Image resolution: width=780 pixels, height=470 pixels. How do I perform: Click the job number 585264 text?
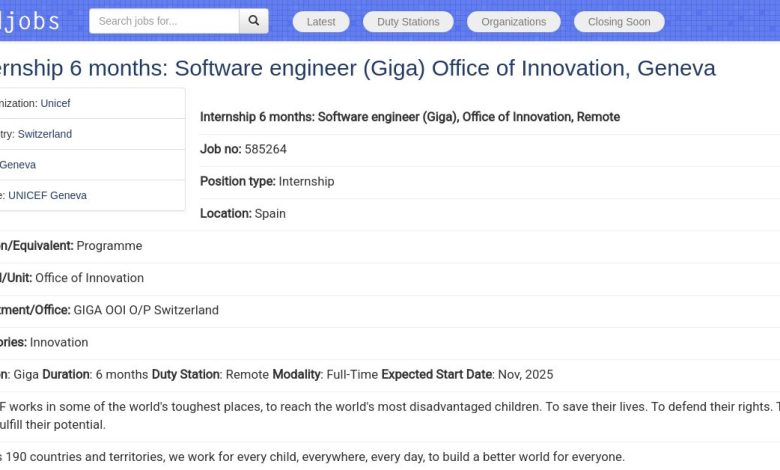pyautogui.click(x=265, y=149)
